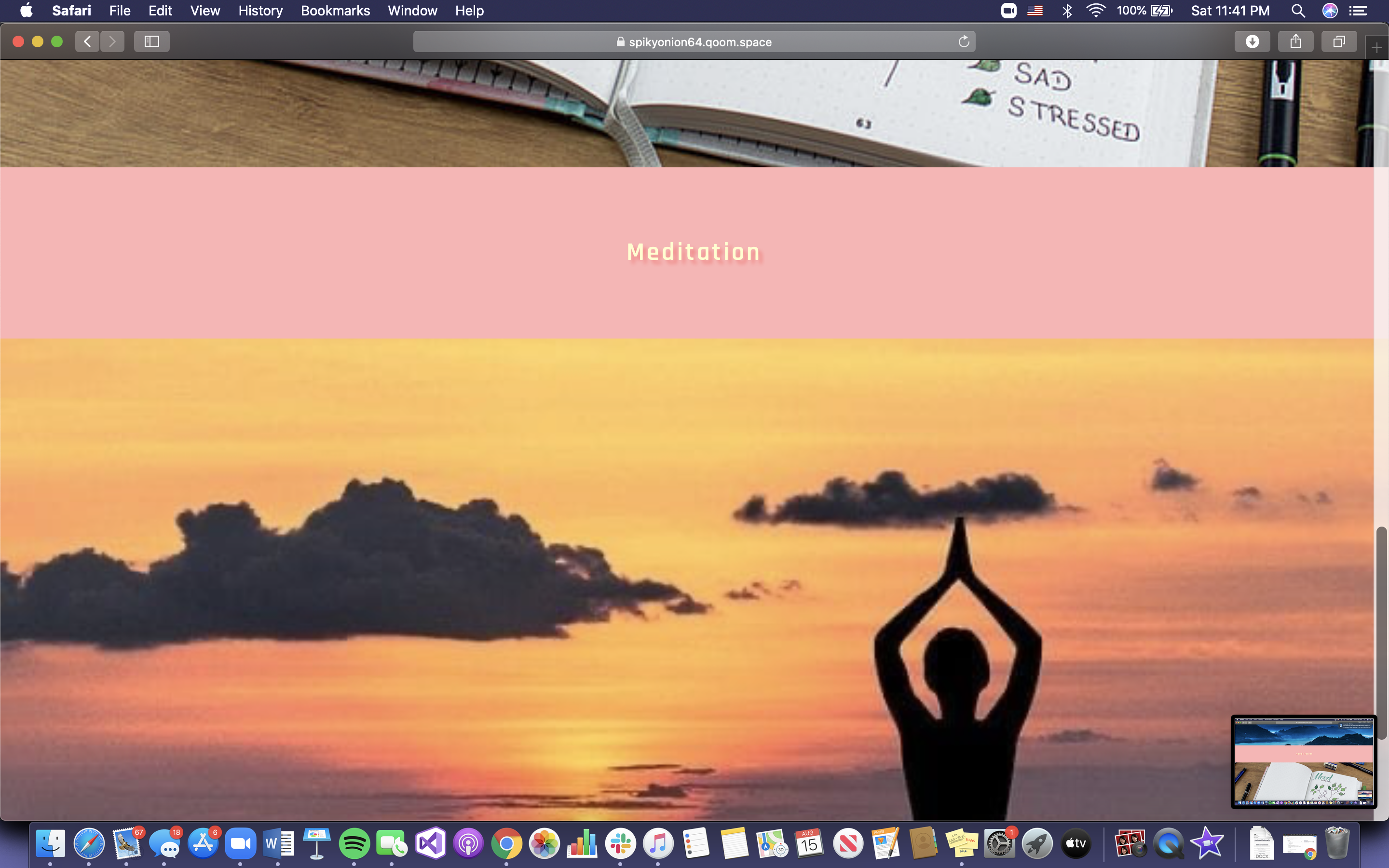
Task: Toggle the Safari sidebar button
Action: click(151, 41)
